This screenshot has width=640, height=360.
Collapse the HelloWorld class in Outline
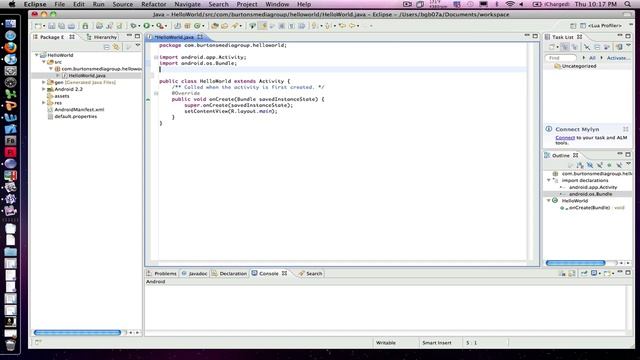coord(549,200)
